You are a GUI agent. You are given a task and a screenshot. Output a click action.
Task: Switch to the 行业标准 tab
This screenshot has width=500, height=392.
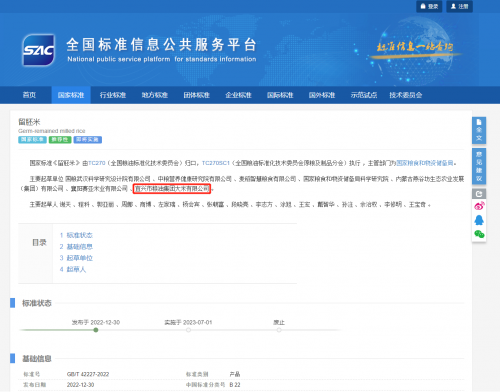point(113,95)
